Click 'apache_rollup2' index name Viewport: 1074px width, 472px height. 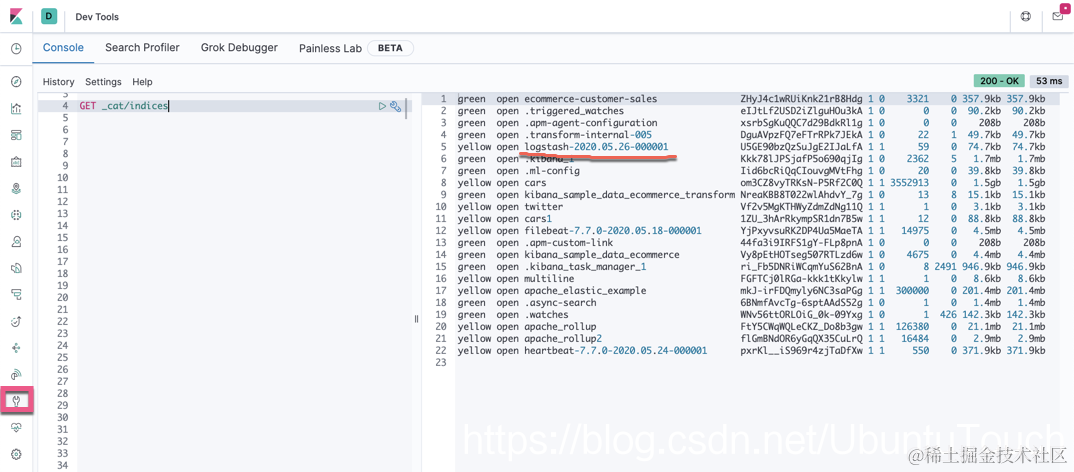point(563,338)
